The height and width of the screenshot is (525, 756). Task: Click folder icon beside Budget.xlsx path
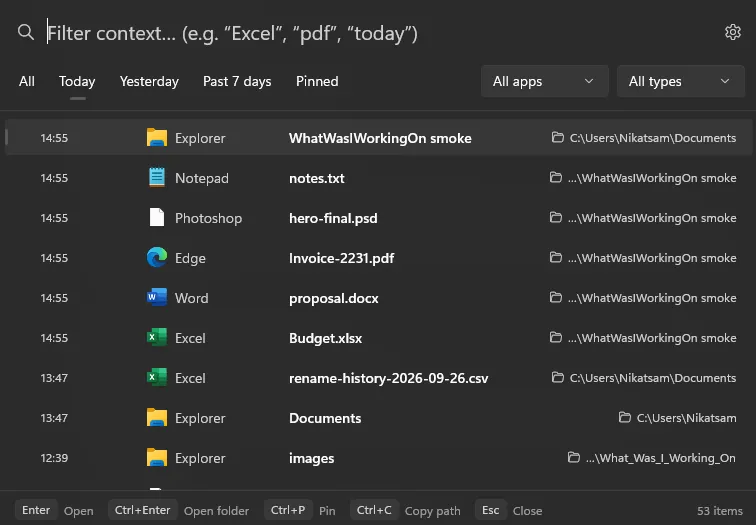tap(556, 337)
